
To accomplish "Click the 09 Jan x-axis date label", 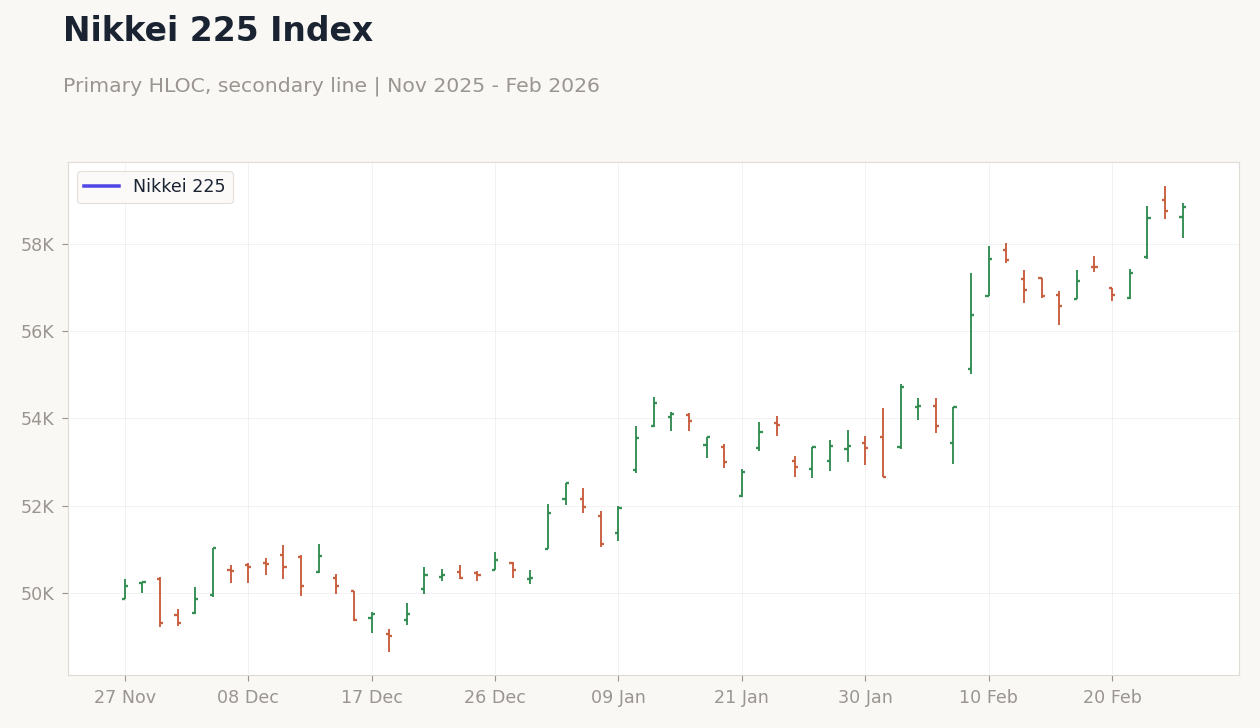I will tap(618, 698).
